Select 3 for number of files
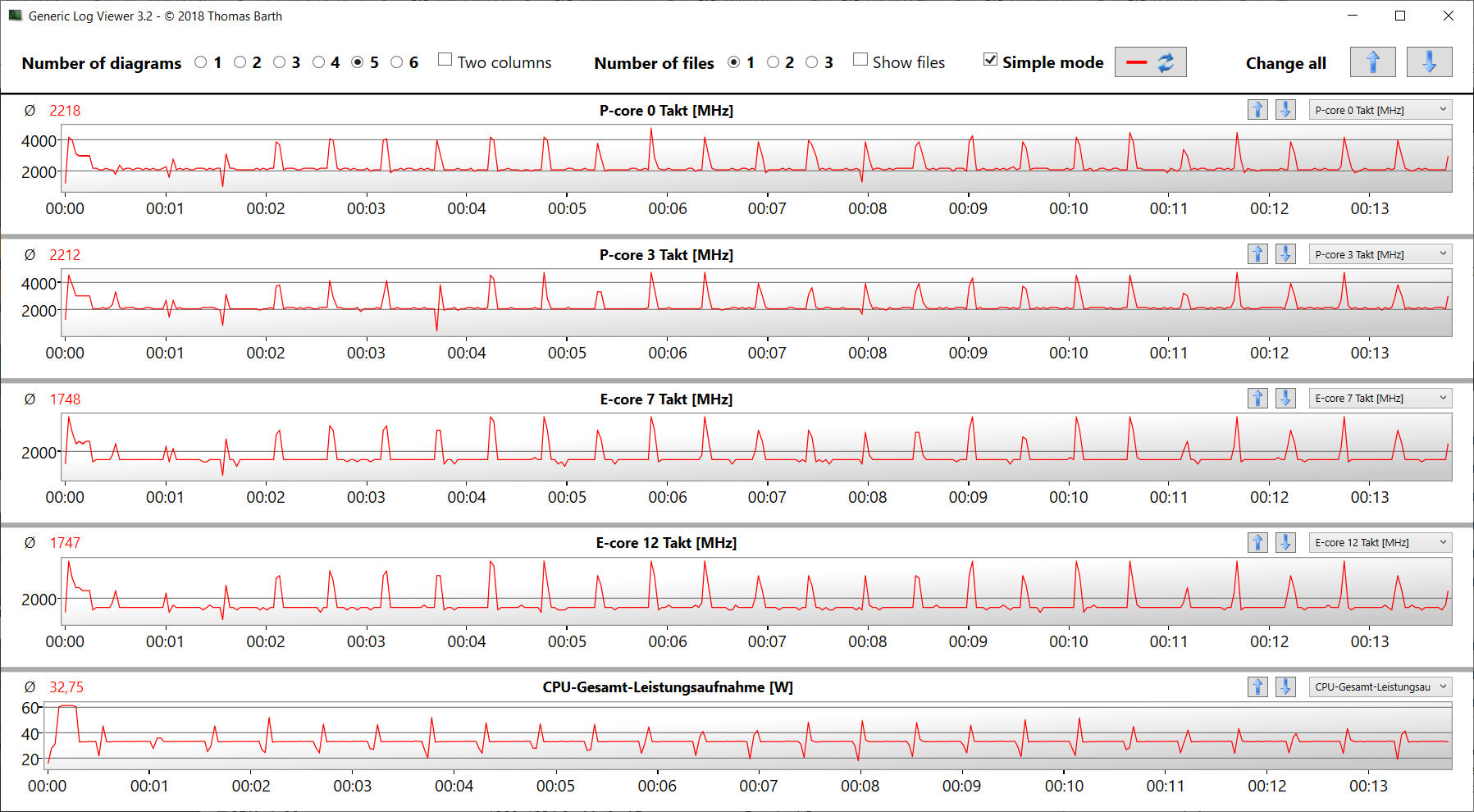Image resolution: width=1474 pixels, height=812 pixels. coord(812,62)
